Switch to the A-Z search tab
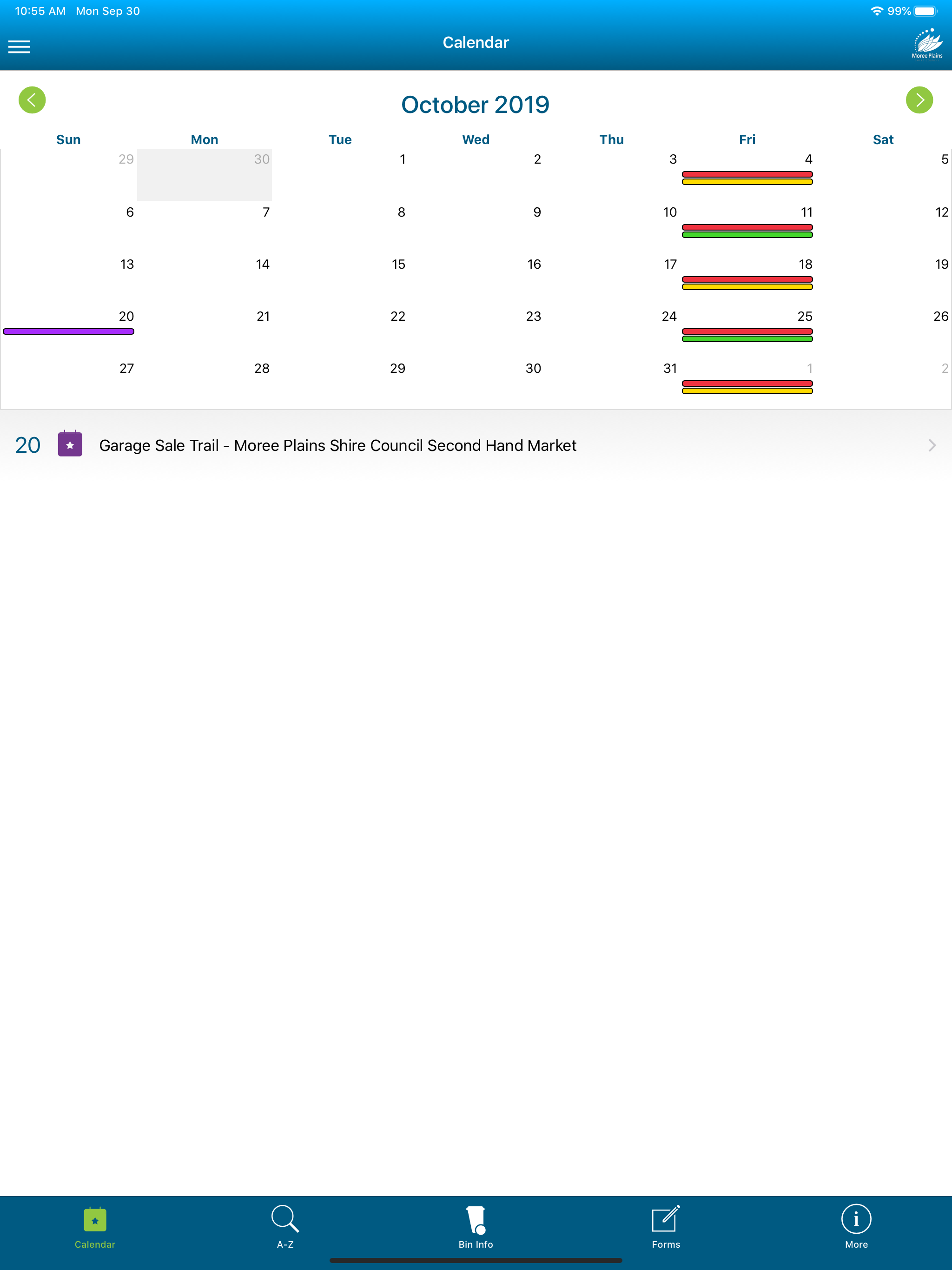The image size is (952, 1270). point(285,1228)
